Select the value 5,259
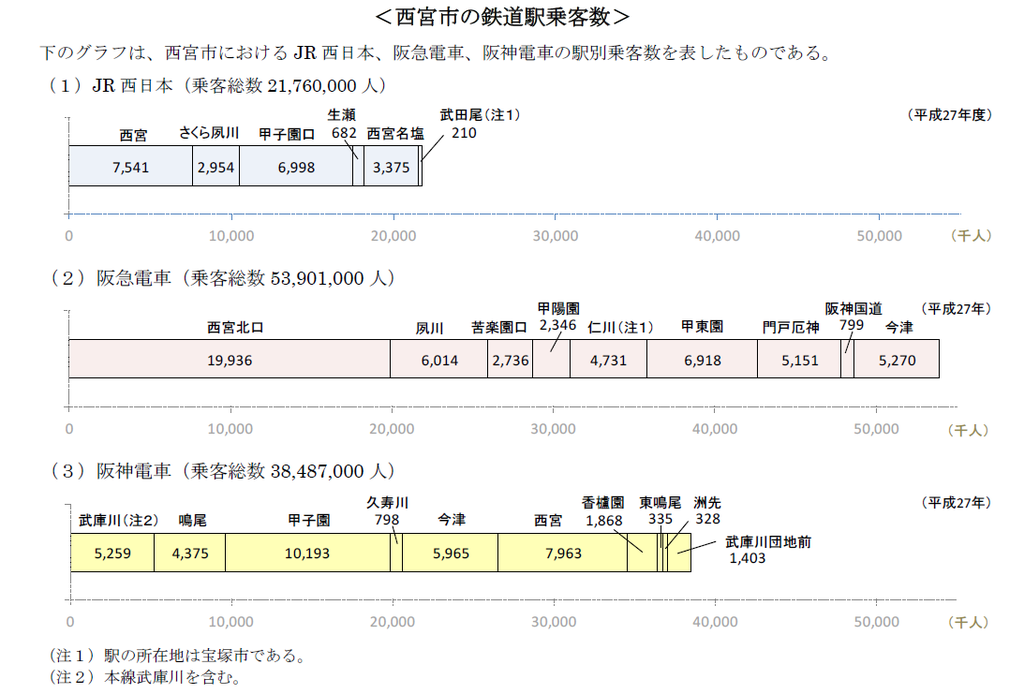Viewport: 1024px width, 694px height. tap(112, 554)
